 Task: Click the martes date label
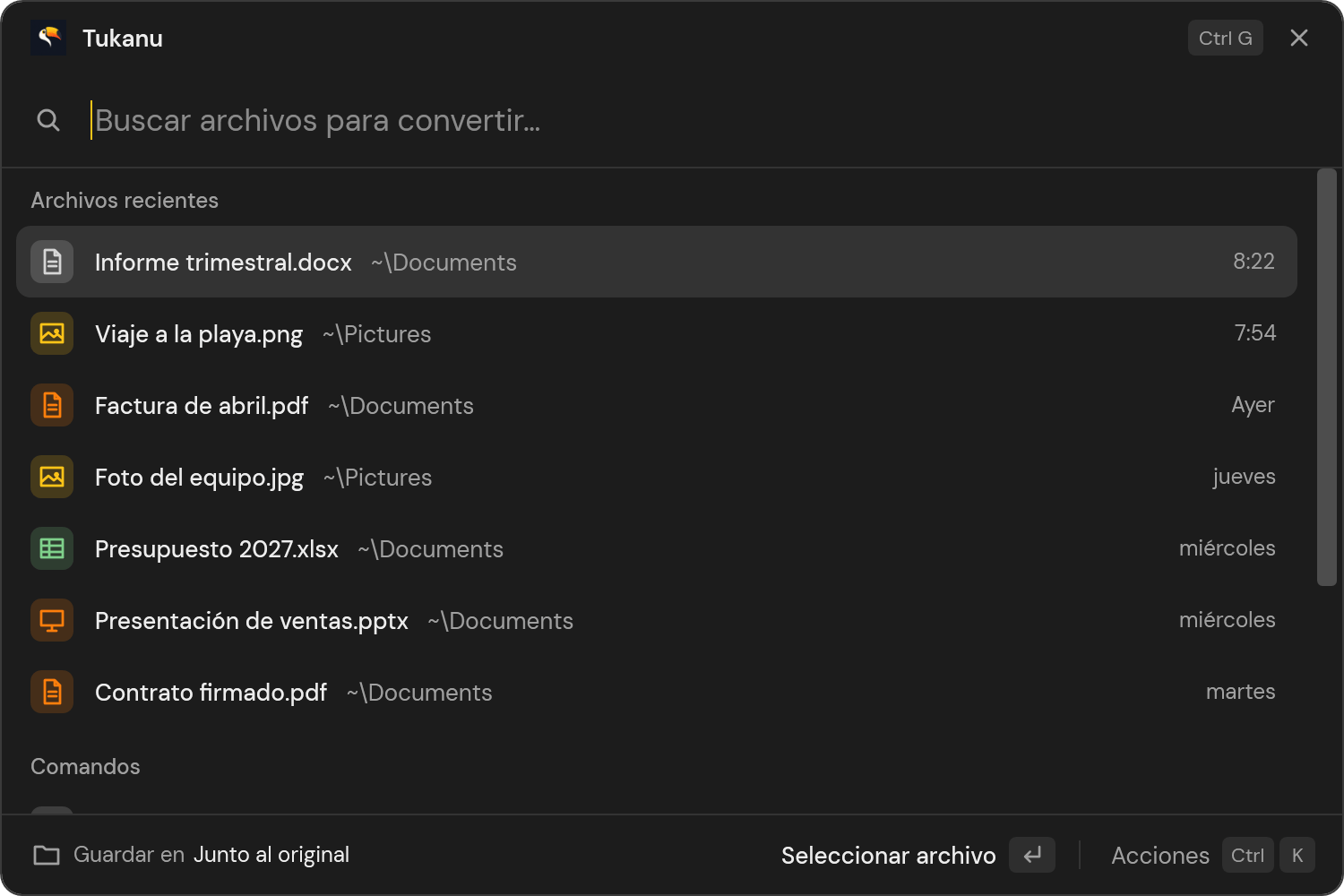point(1240,691)
